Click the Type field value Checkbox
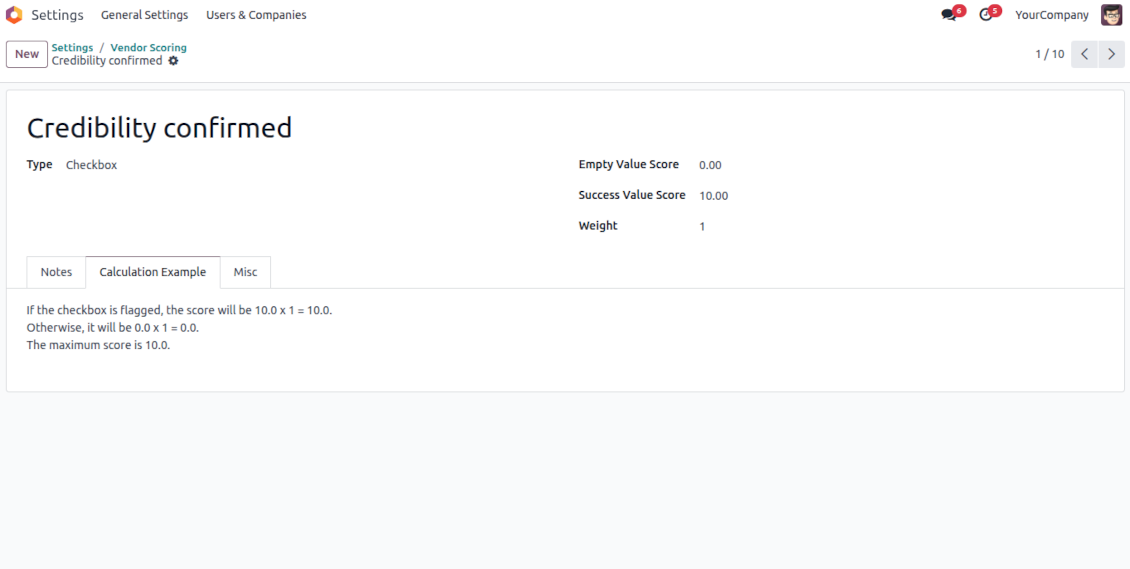1130x569 pixels. (x=91, y=165)
